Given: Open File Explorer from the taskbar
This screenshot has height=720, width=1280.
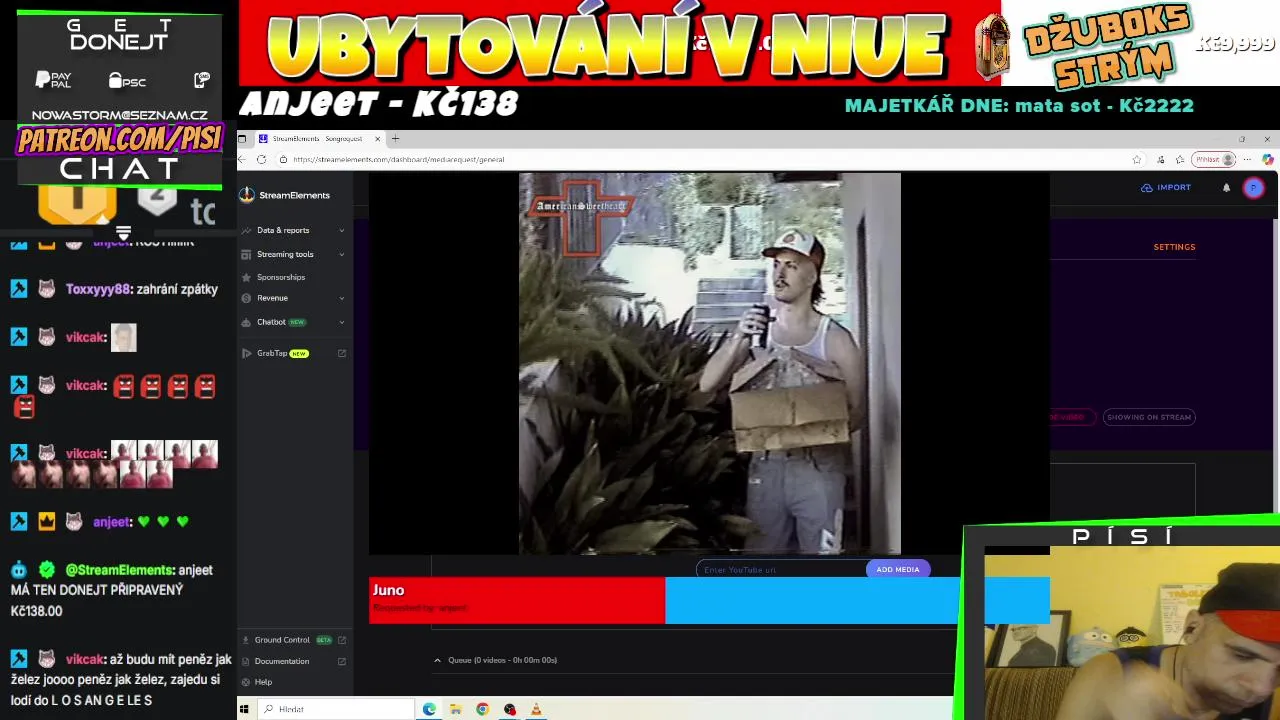Looking at the screenshot, I should pos(455,709).
